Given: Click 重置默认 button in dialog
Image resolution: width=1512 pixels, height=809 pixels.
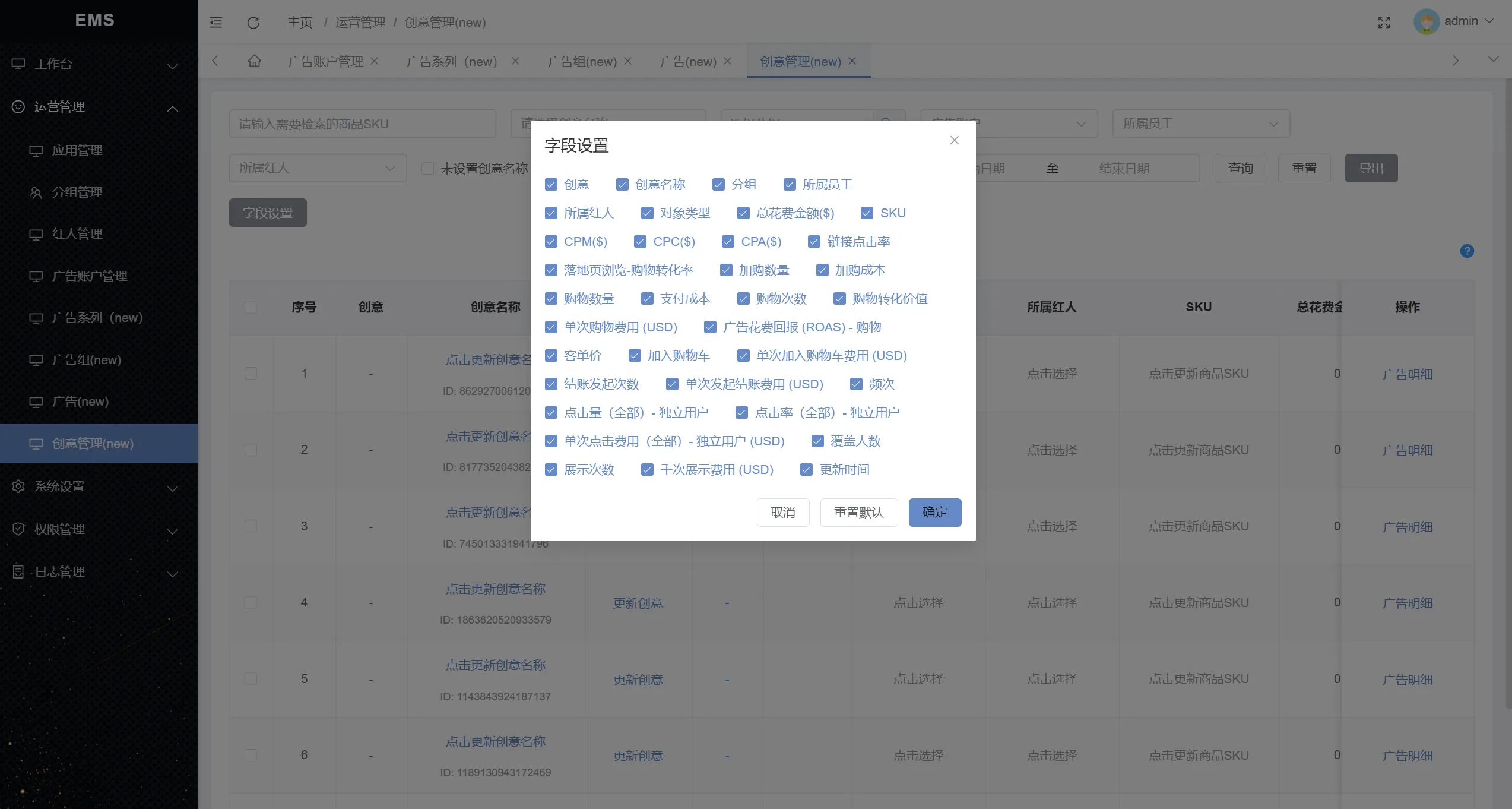Looking at the screenshot, I should pyautogui.click(x=859, y=512).
